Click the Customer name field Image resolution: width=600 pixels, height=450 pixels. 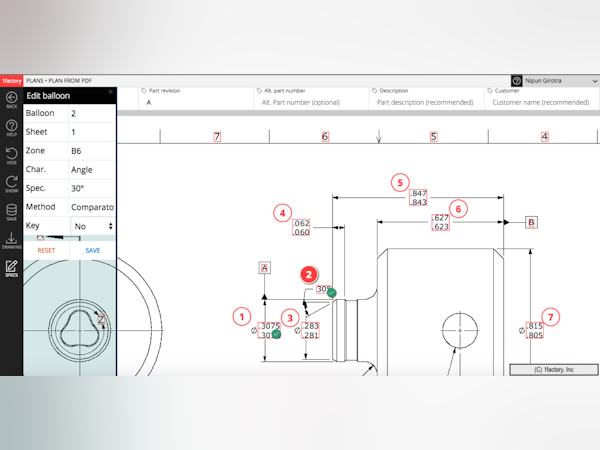[541, 102]
